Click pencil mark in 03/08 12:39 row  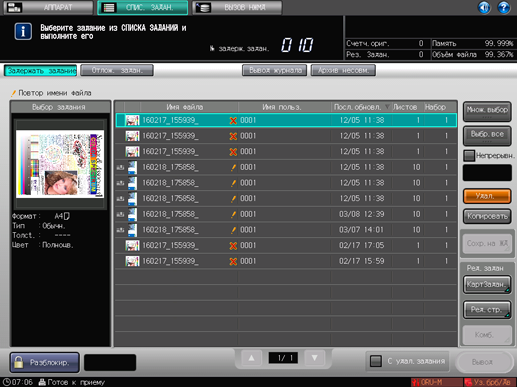tap(233, 214)
